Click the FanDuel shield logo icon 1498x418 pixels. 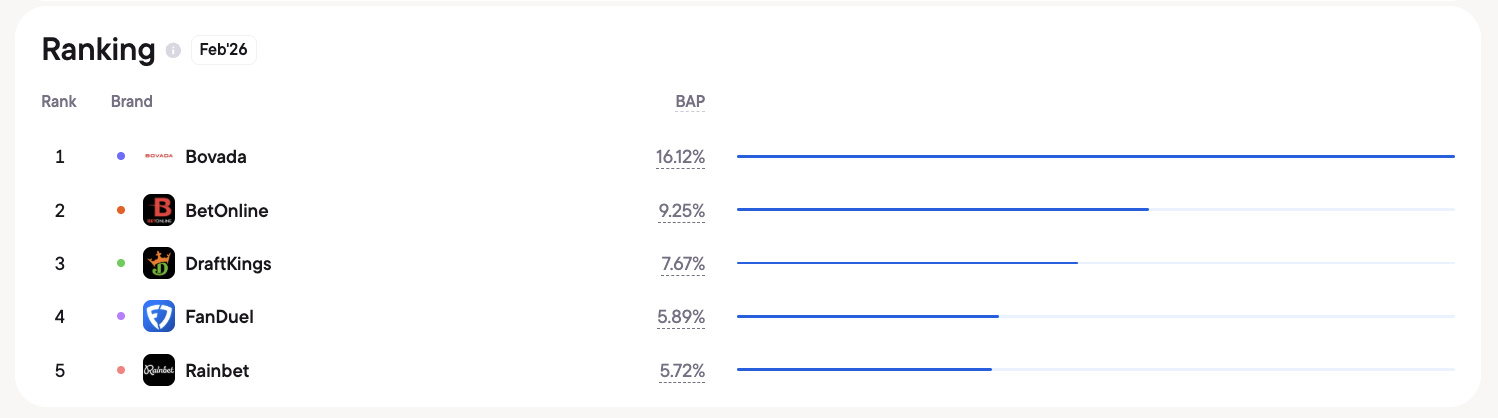pyautogui.click(x=159, y=316)
